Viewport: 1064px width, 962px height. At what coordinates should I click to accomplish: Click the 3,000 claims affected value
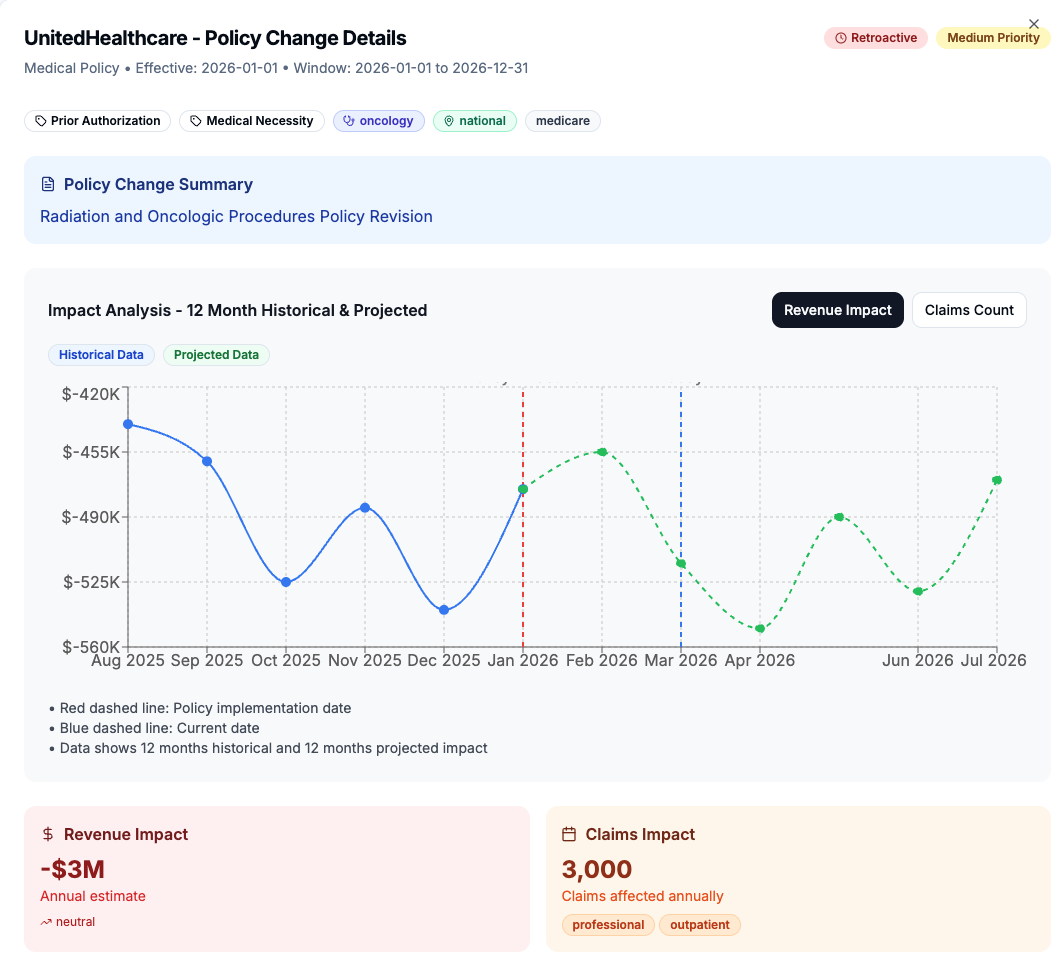597,869
